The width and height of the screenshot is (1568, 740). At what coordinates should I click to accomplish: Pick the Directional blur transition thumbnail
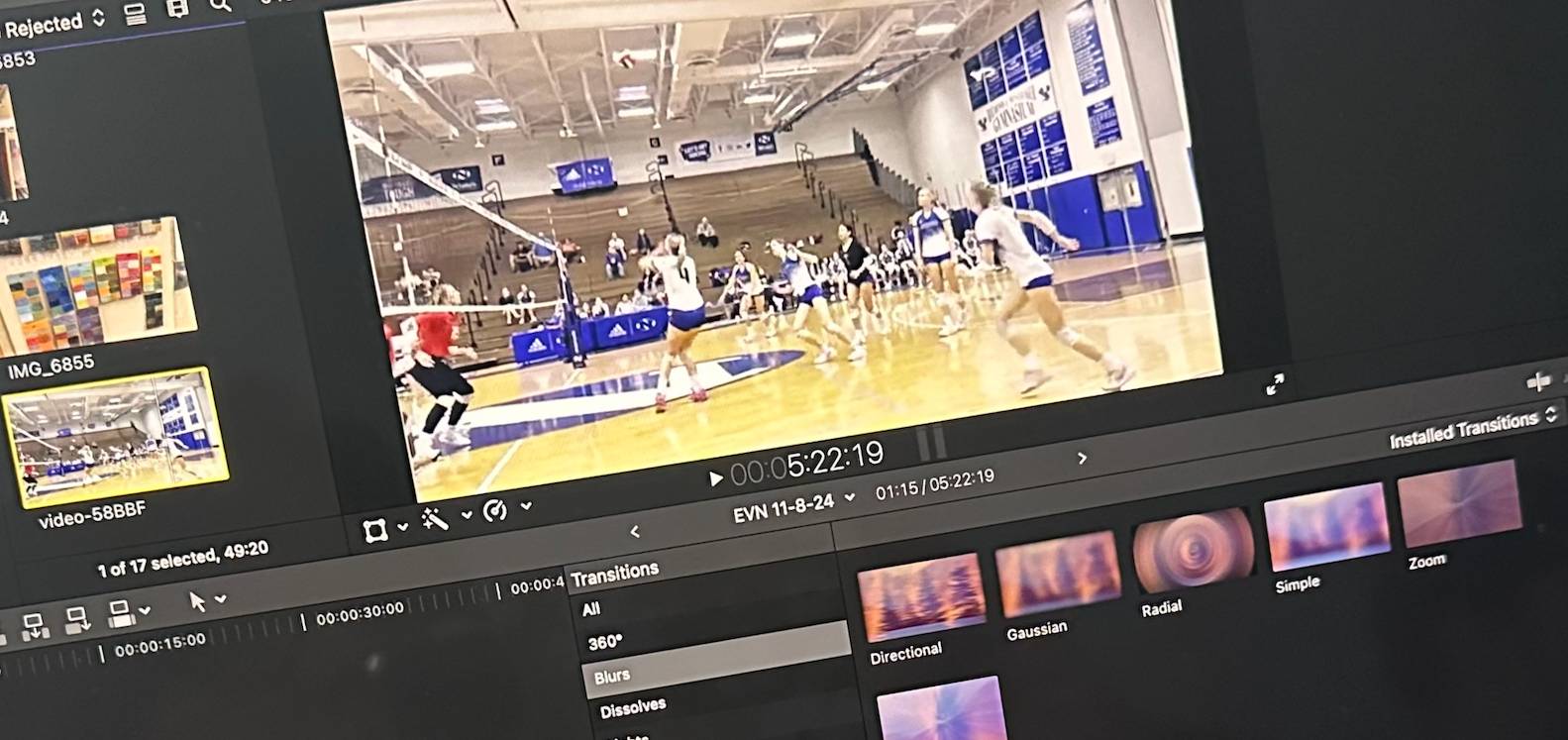[922, 596]
